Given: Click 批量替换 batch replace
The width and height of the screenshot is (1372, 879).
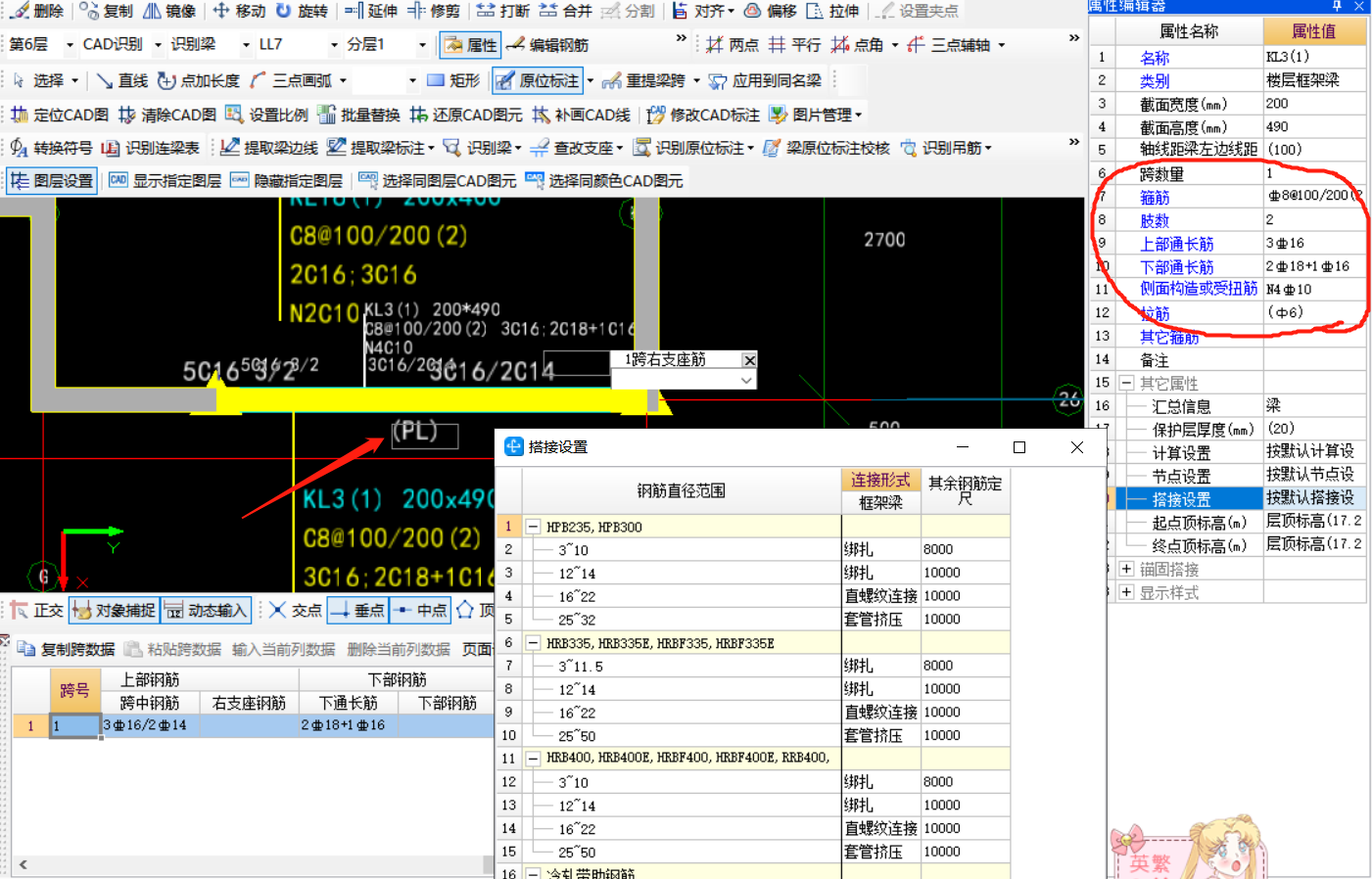Looking at the screenshot, I should coord(359,115).
